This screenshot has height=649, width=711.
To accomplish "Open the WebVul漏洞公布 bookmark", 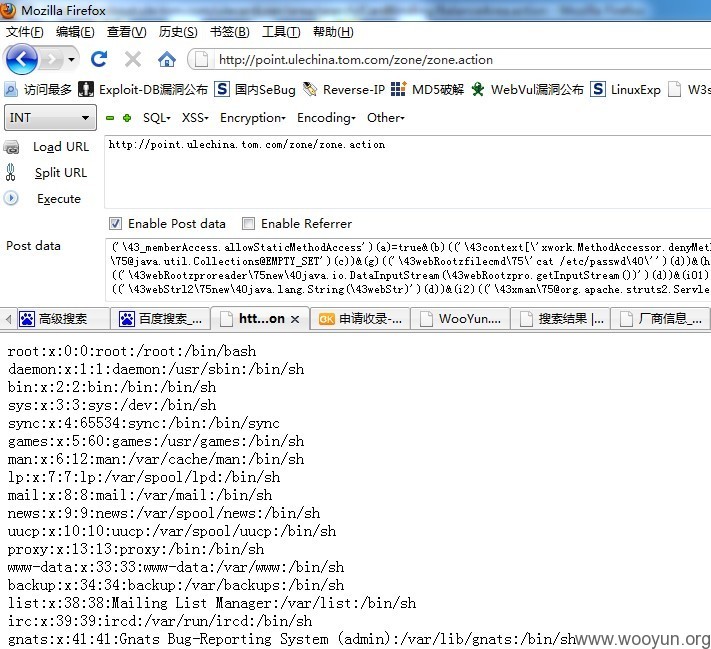I will pyautogui.click(x=527, y=89).
